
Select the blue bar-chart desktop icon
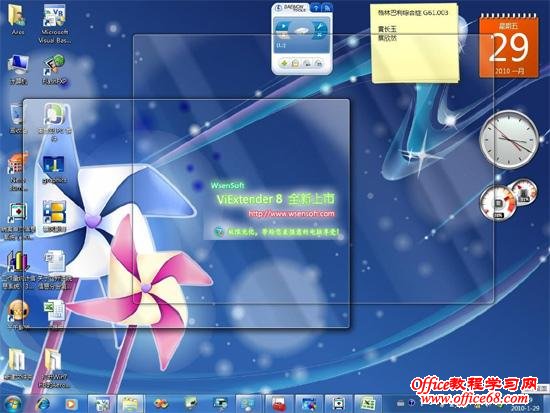[x=54, y=165]
